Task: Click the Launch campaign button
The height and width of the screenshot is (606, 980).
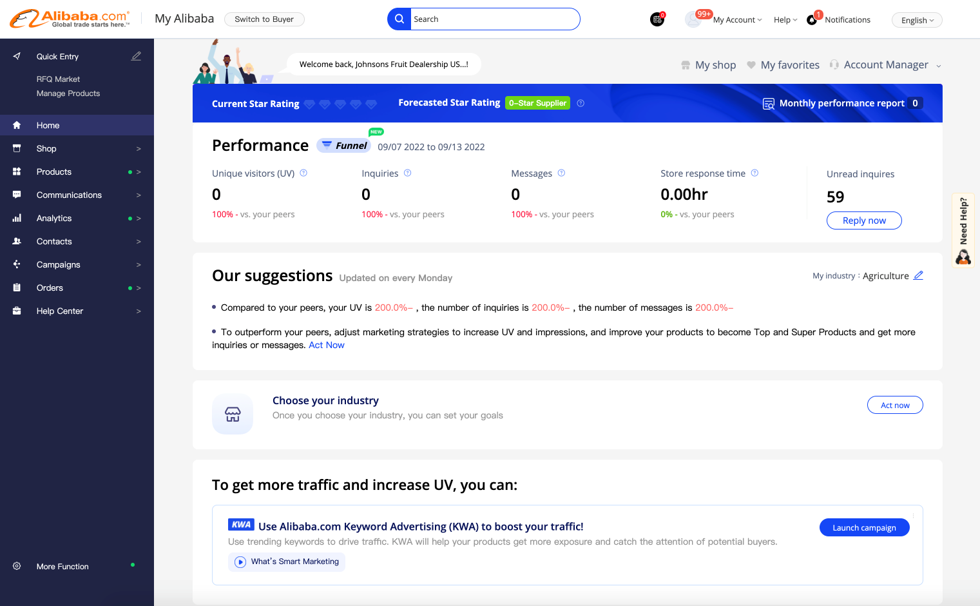Action: point(864,527)
